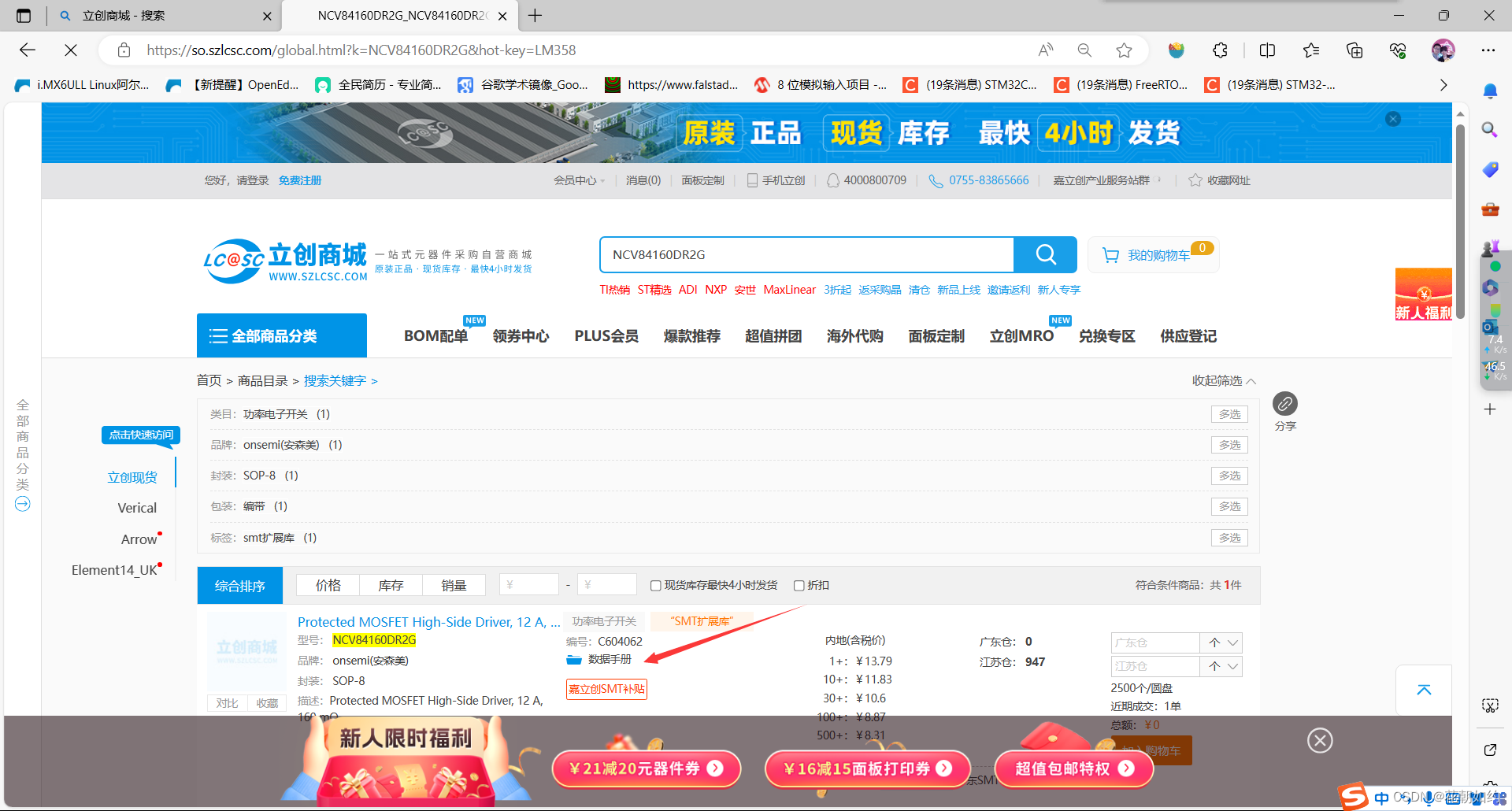
Task: Collapse filters with 收起筛选
Action: (x=1224, y=381)
